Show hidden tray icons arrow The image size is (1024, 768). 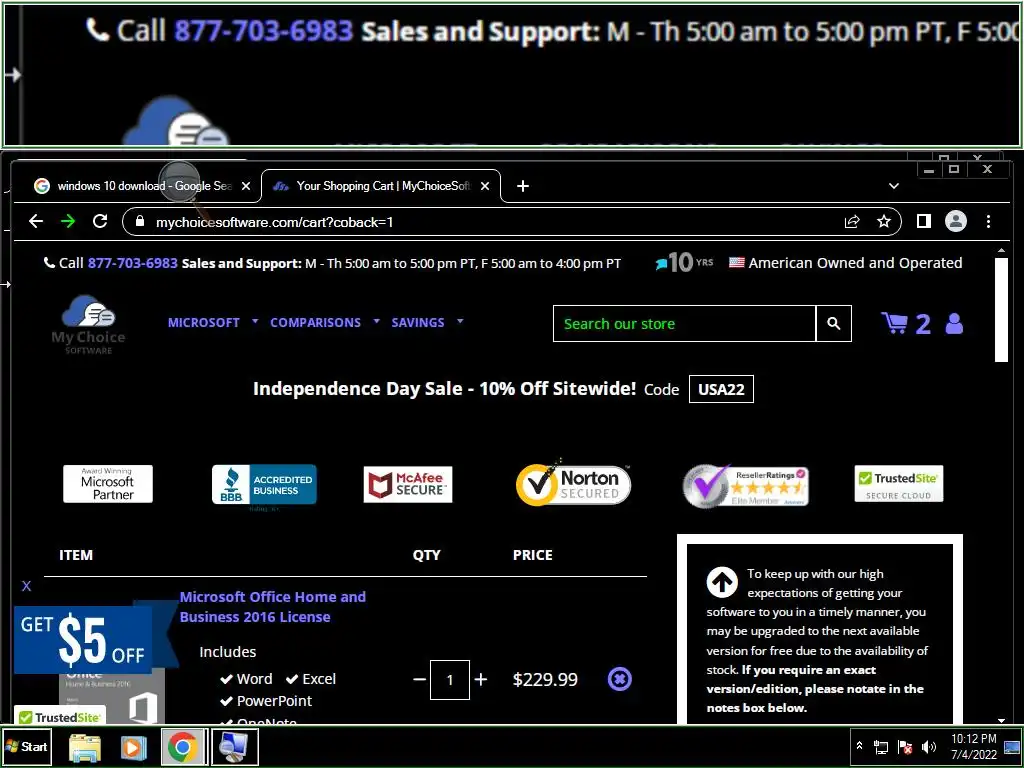coord(859,746)
